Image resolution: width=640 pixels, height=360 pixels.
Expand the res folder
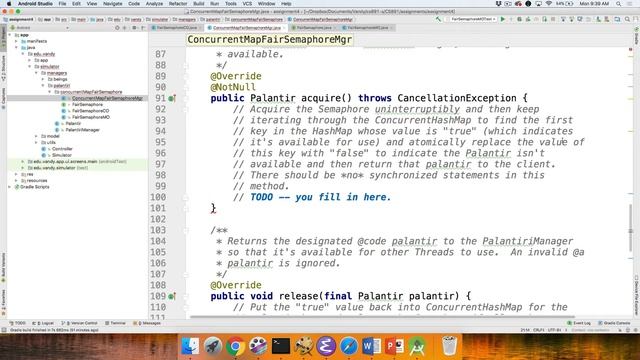pos(17,174)
